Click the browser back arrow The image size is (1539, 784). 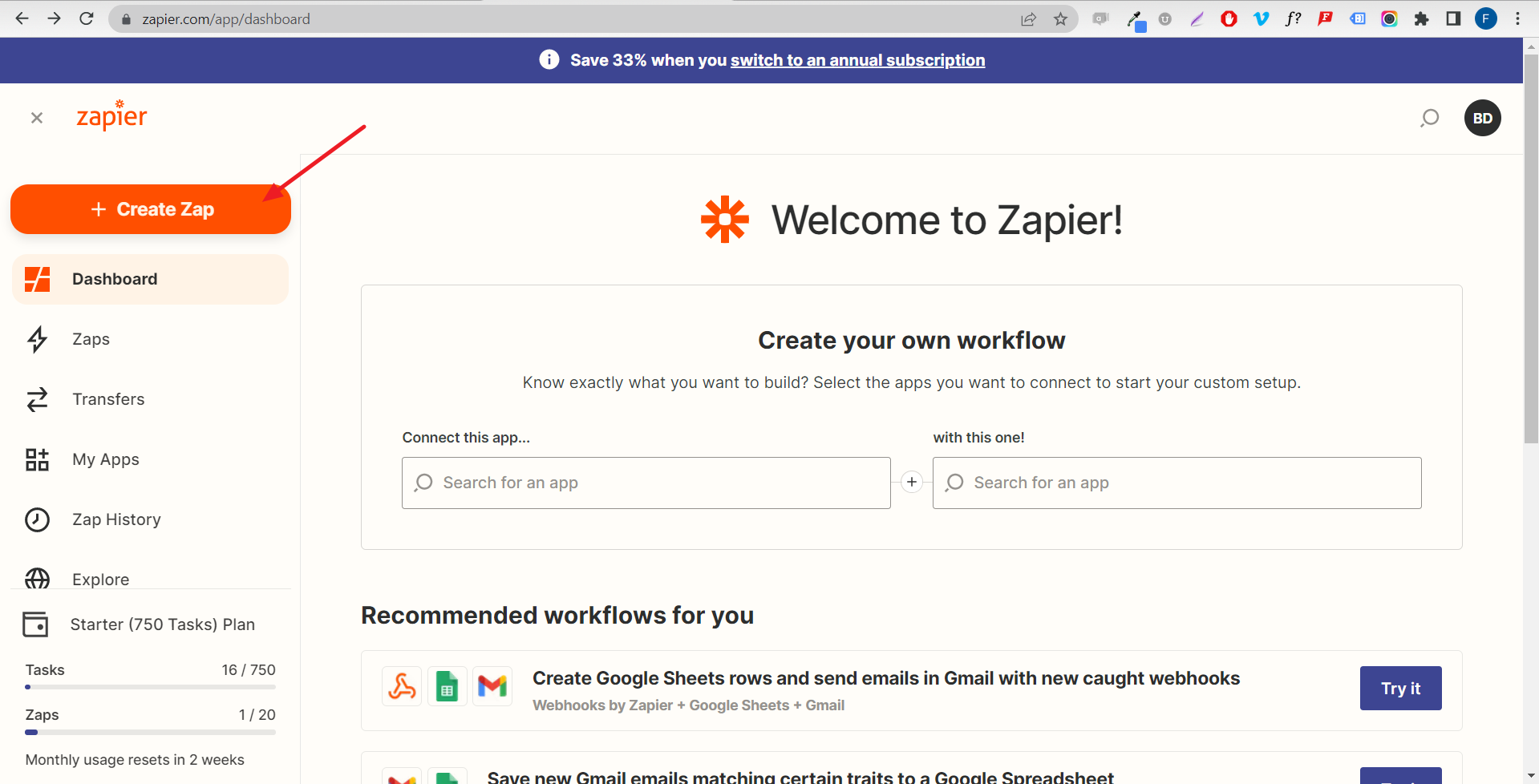pyautogui.click(x=22, y=18)
